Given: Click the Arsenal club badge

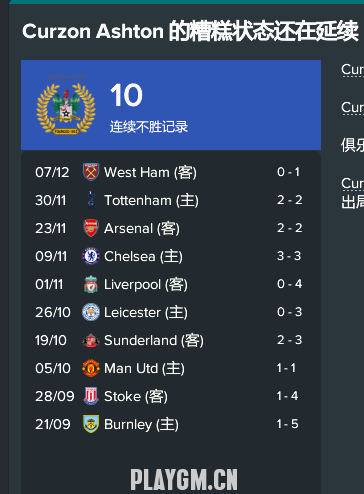Looking at the screenshot, I should 91,228.
